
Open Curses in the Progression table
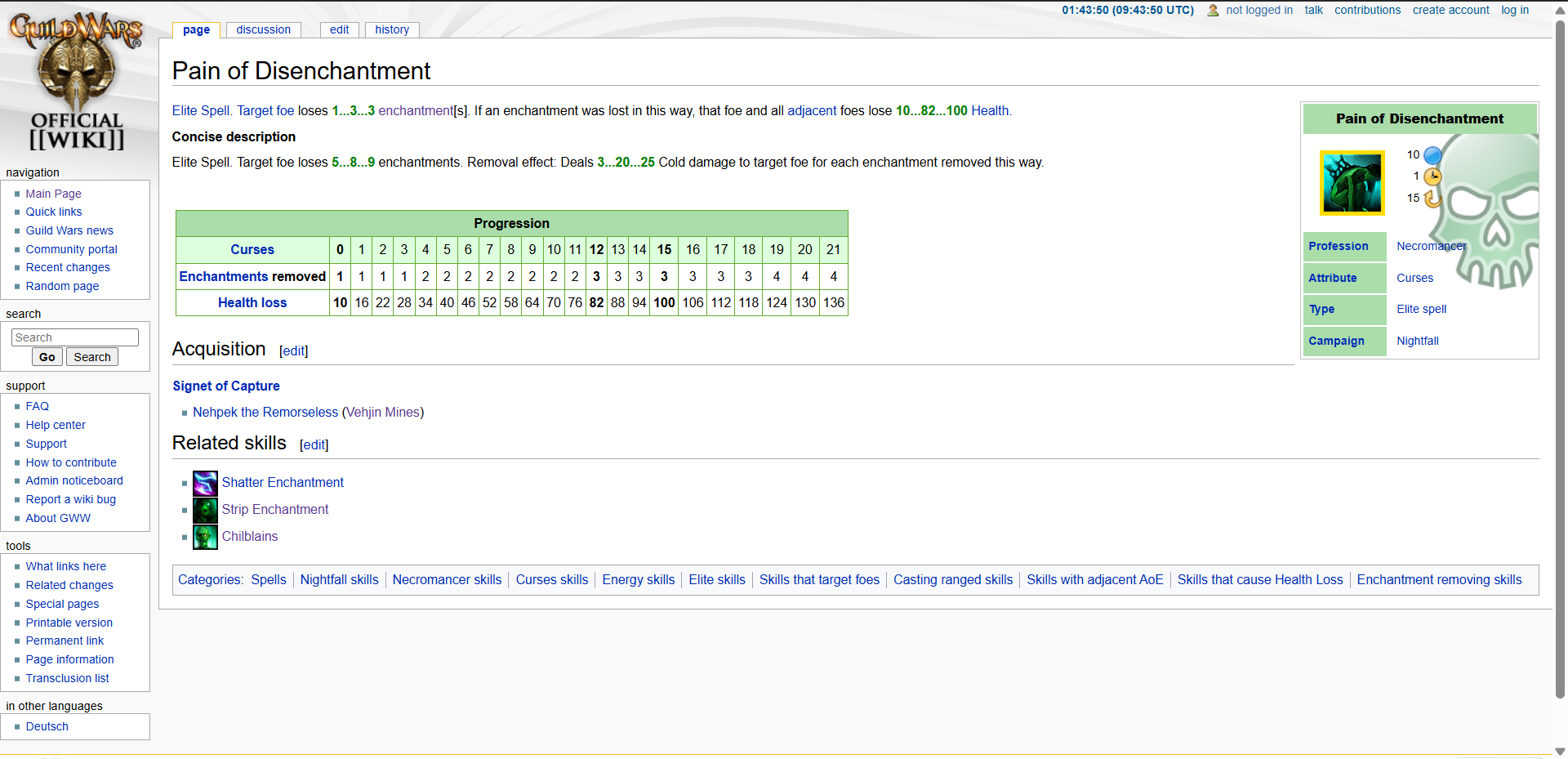(252, 249)
